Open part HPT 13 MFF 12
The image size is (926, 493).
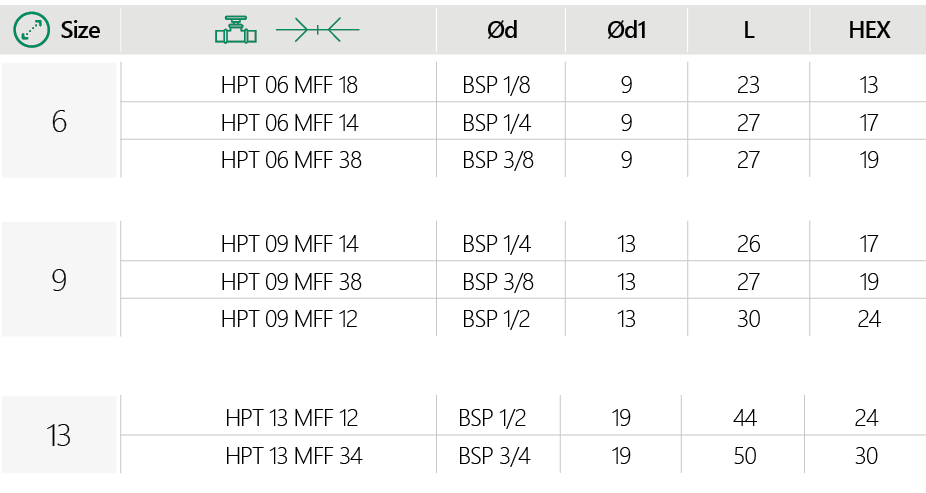[291, 418]
